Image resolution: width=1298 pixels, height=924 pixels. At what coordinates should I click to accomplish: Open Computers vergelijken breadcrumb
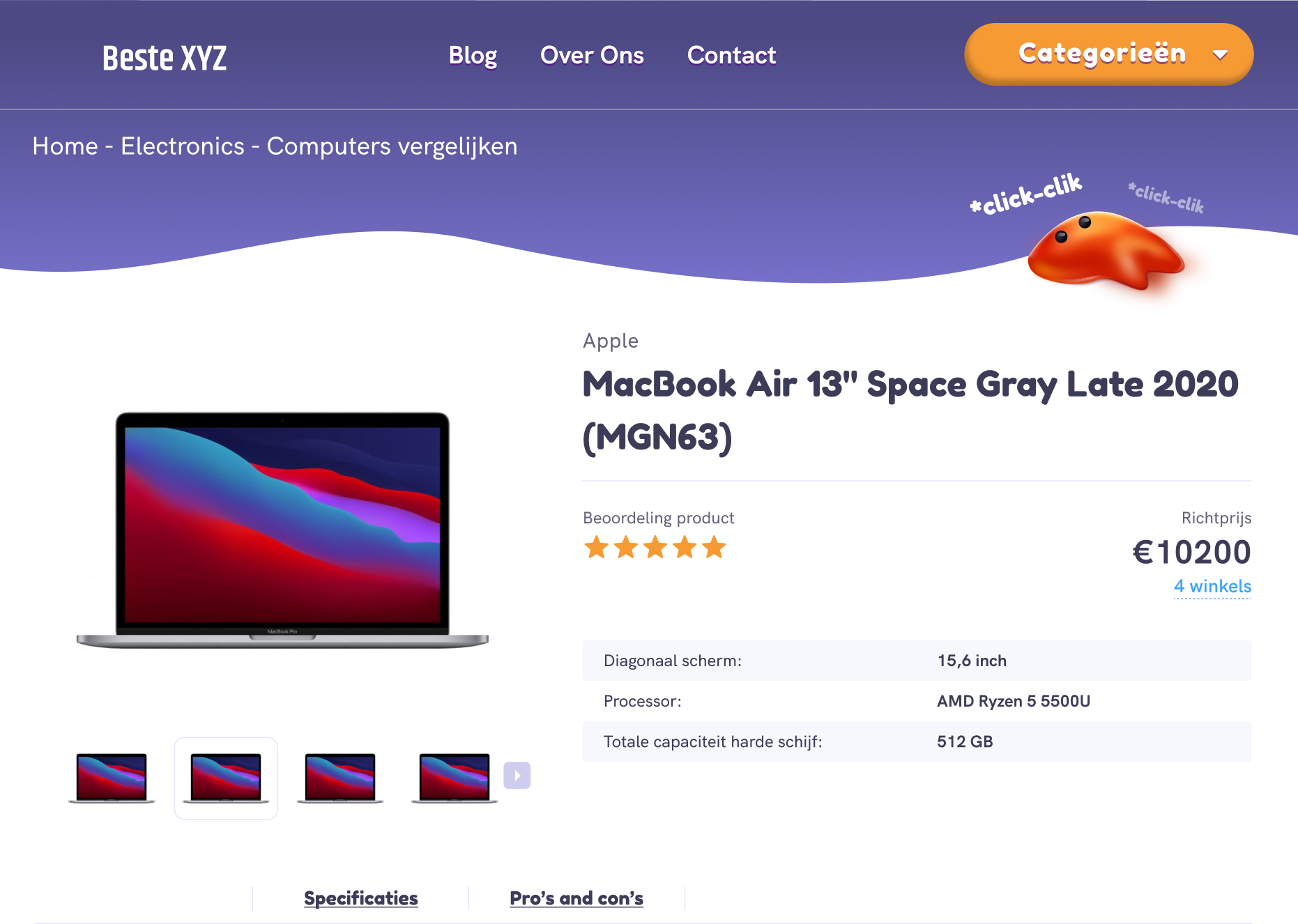[x=392, y=146]
